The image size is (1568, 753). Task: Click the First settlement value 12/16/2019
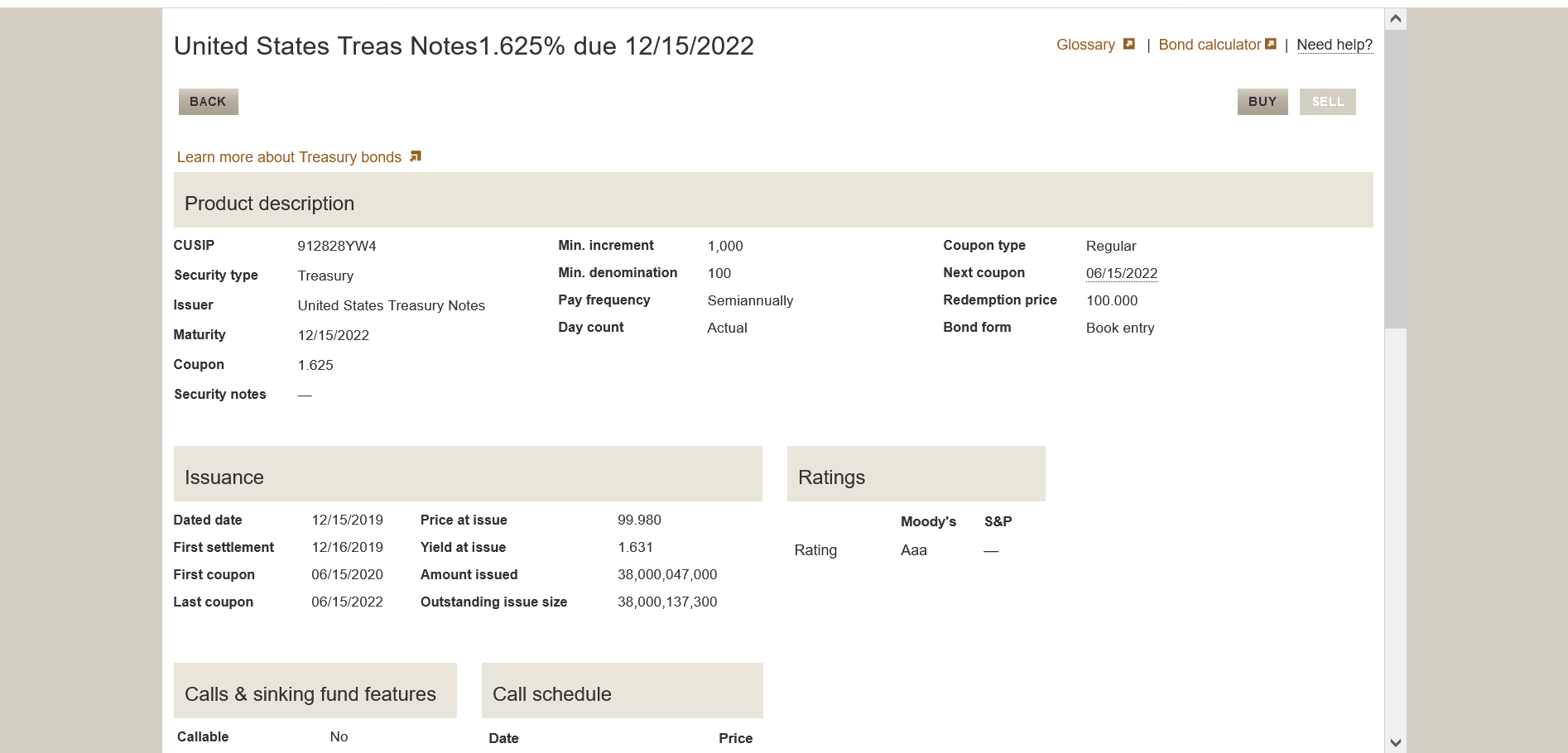point(348,547)
